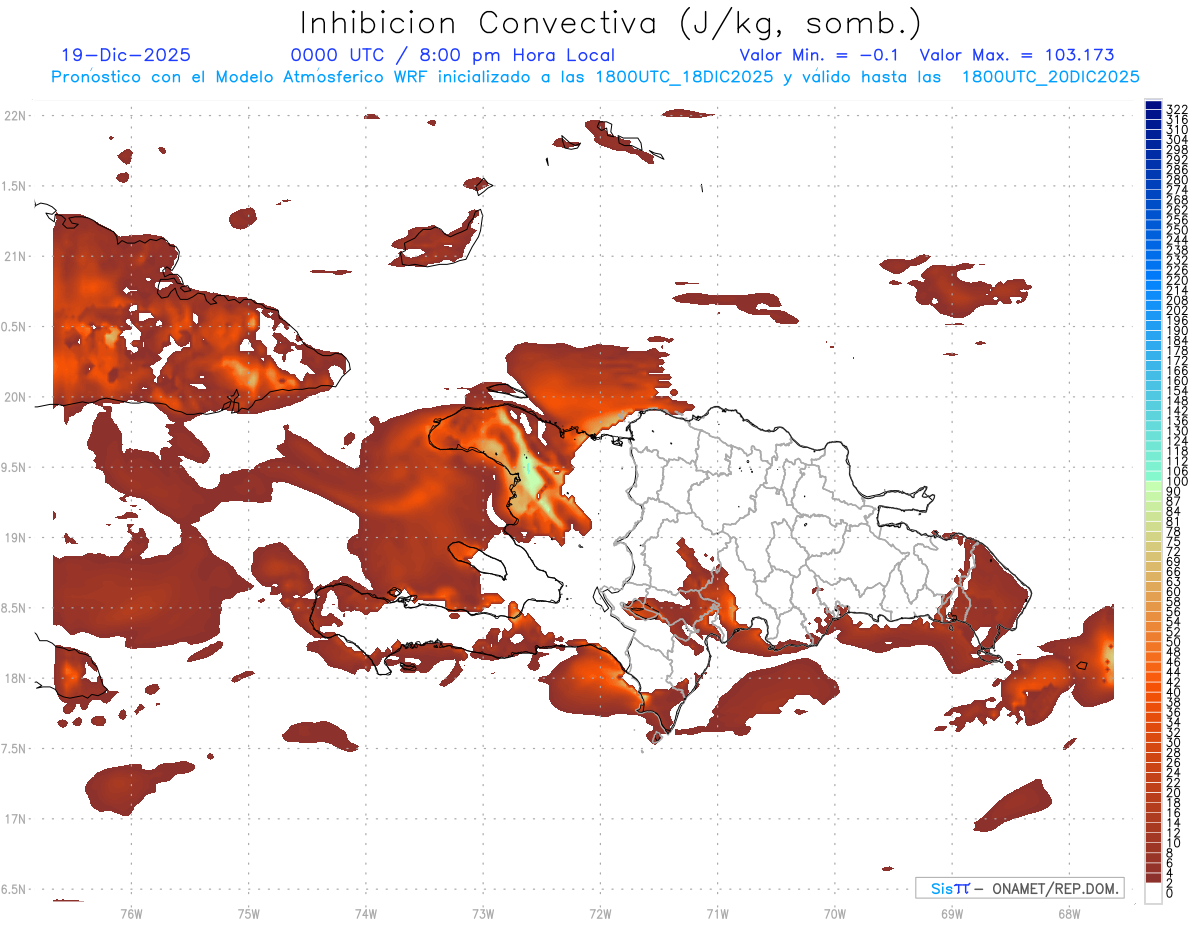Click the '18N' latitude label
Screen dimensions: 1200x927
pos(14,678)
